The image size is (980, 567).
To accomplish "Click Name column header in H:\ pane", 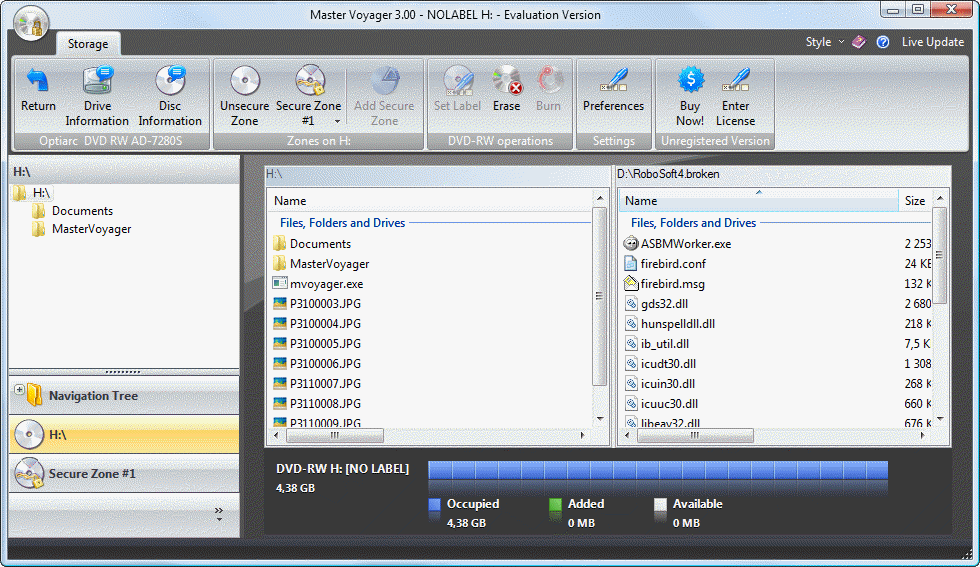I will coord(430,201).
